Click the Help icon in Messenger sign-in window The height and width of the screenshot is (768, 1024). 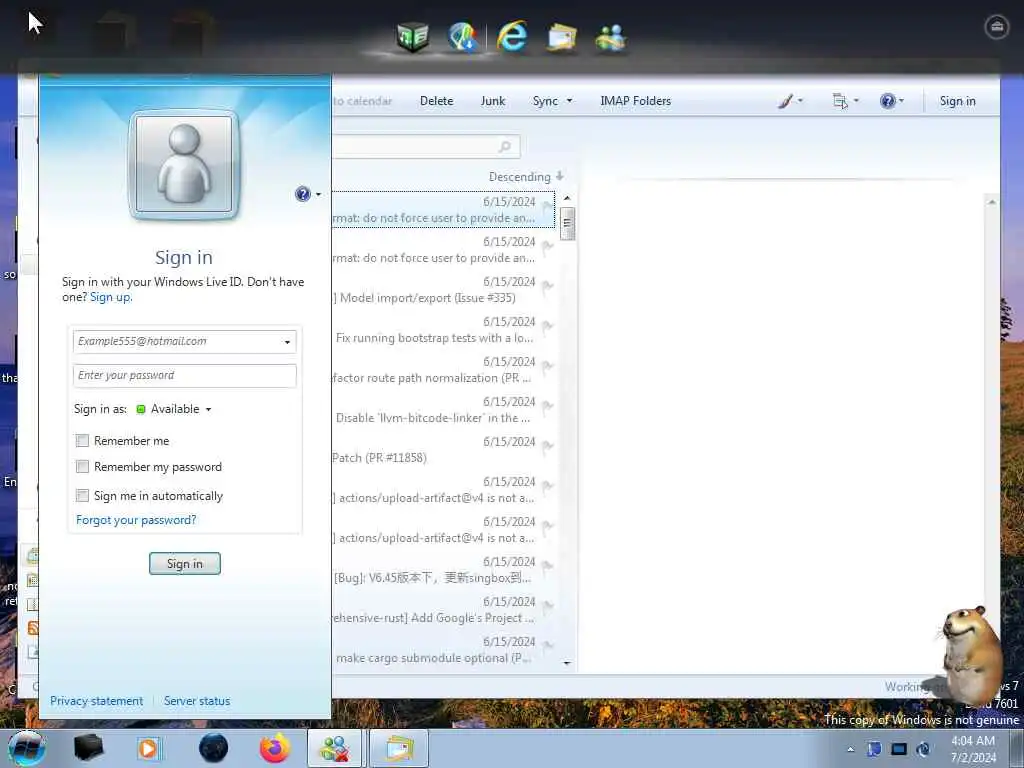point(302,194)
